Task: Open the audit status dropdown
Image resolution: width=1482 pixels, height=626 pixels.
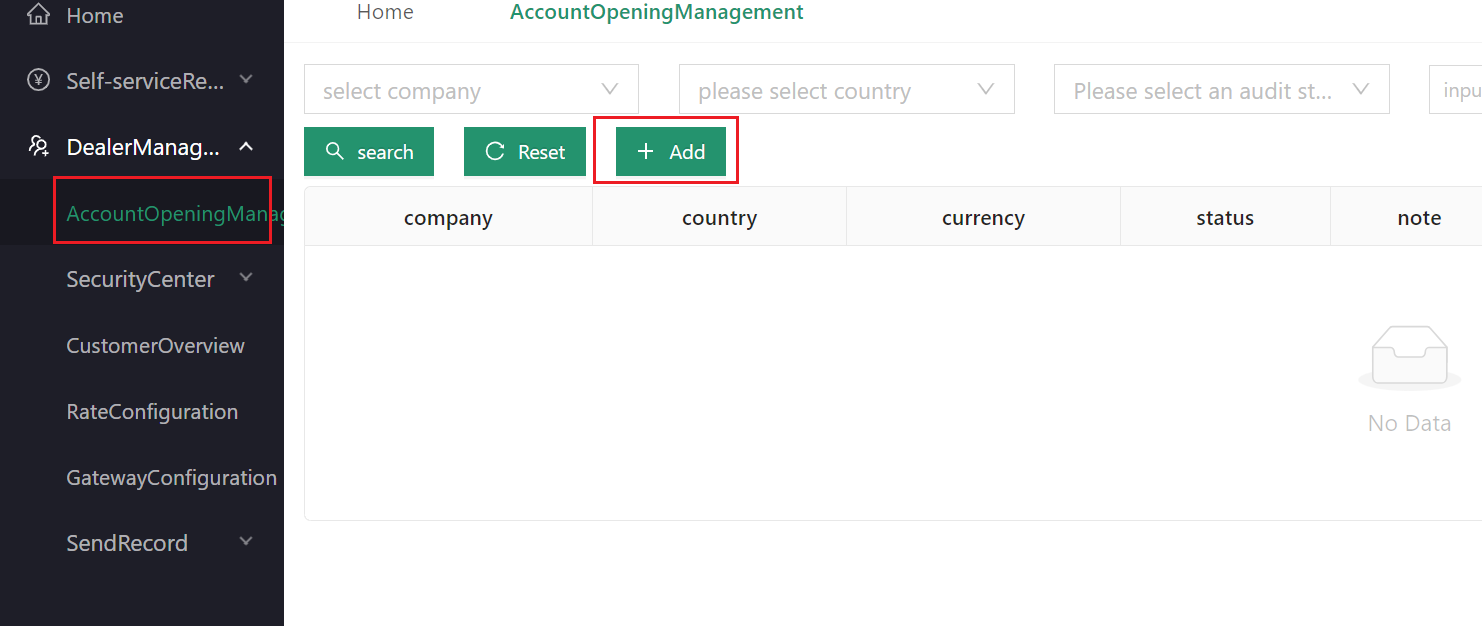Action: (1221, 90)
